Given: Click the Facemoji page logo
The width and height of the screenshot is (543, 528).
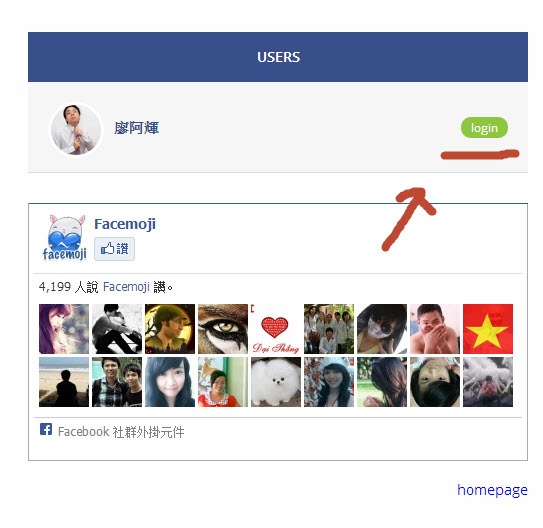Looking at the screenshot, I should point(65,238).
